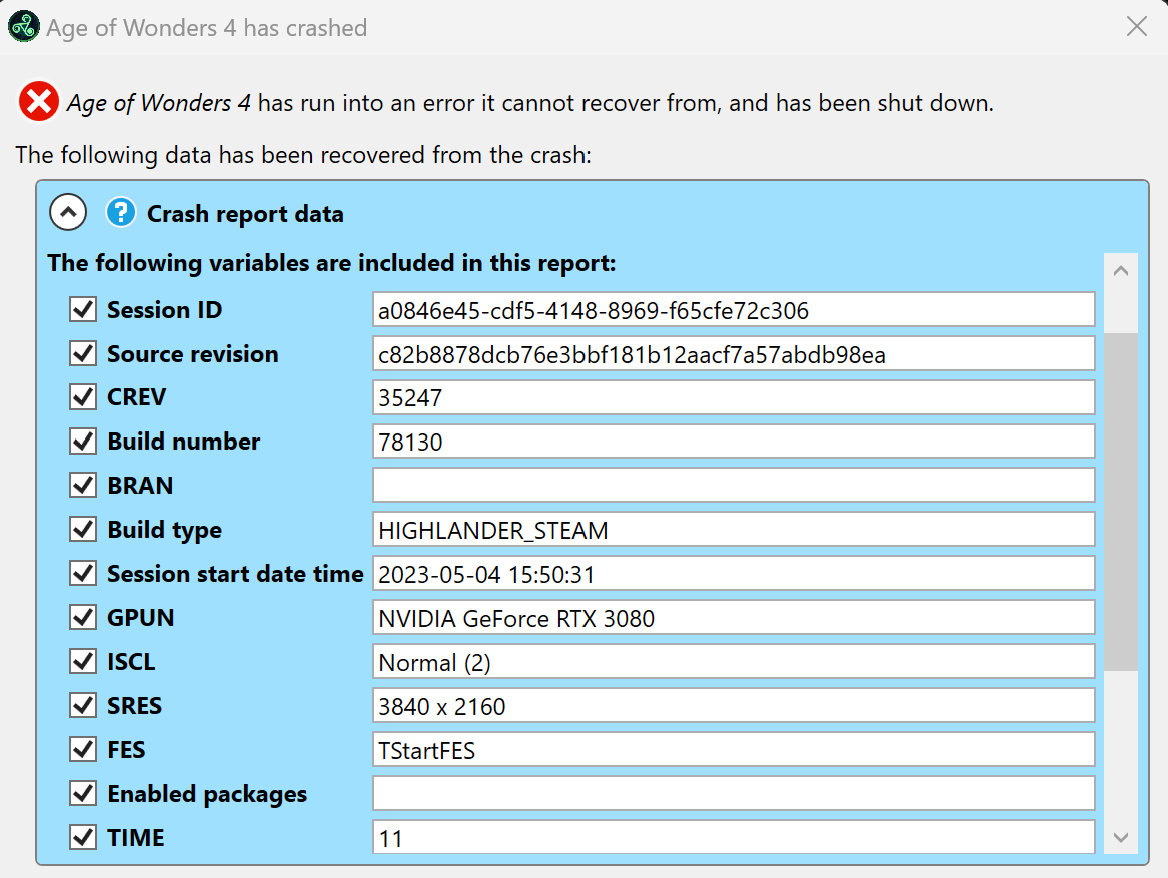Toggle the BRAN checkbox off
The width and height of the screenshot is (1168, 878).
pyautogui.click(x=82, y=485)
